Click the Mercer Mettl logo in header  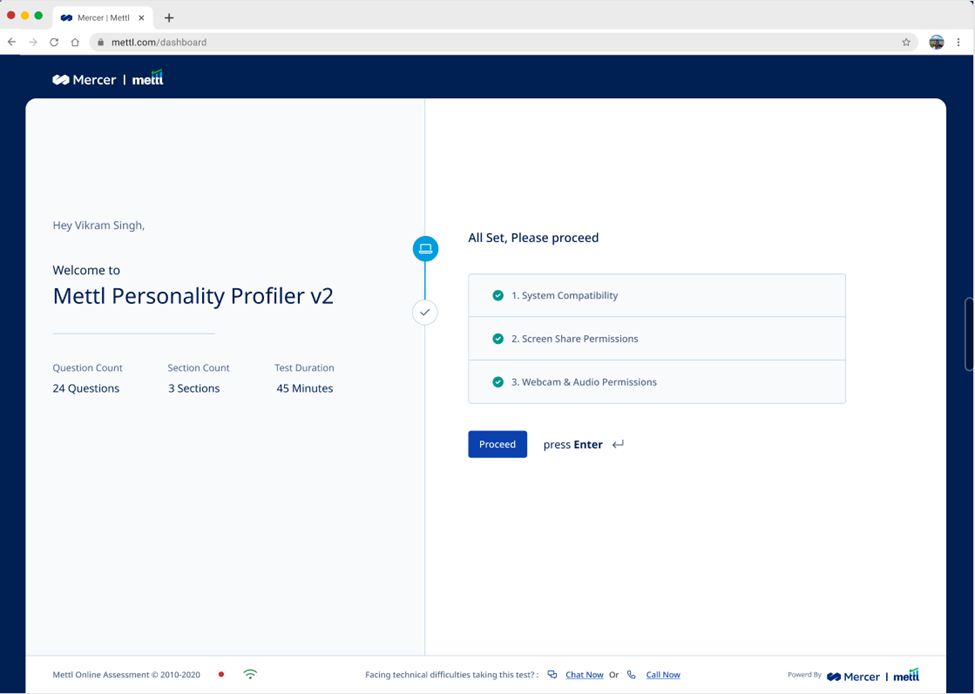108,79
